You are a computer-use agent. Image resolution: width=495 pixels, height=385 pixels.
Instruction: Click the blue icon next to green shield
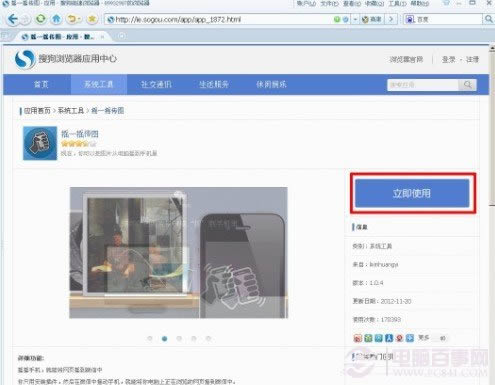(x=346, y=19)
